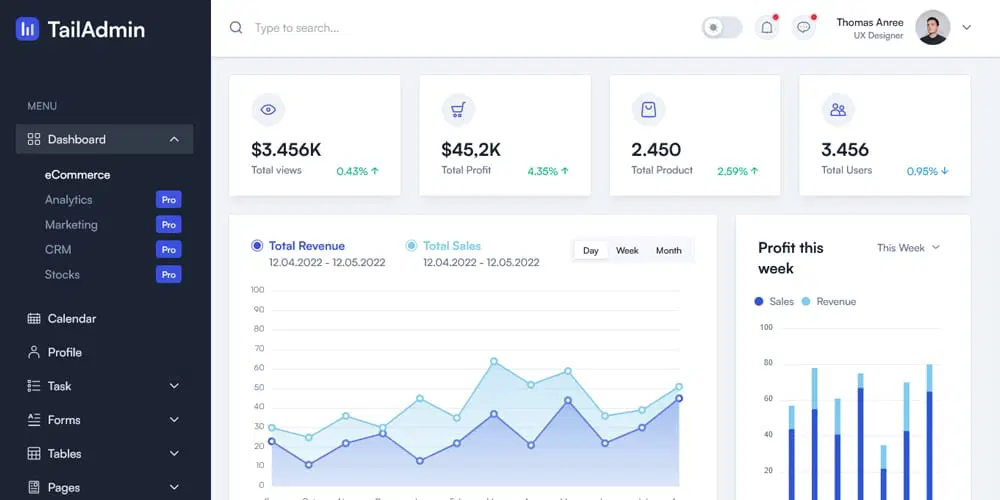This screenshot has height=500, width=1000.
Task: Click the Task list icon
Action: (34, 386)
